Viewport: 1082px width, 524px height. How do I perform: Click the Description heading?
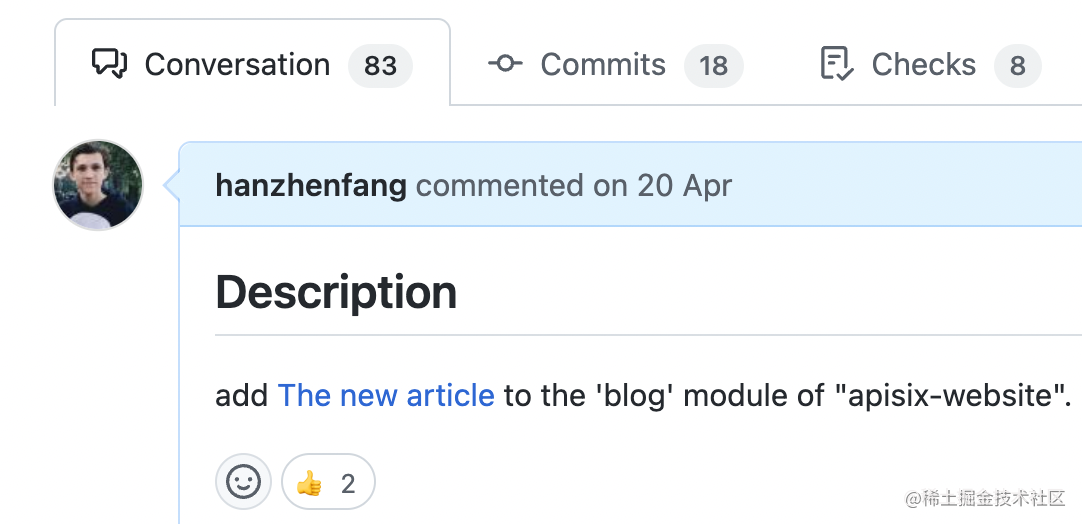pyautogui.click(x=336, y=293)
